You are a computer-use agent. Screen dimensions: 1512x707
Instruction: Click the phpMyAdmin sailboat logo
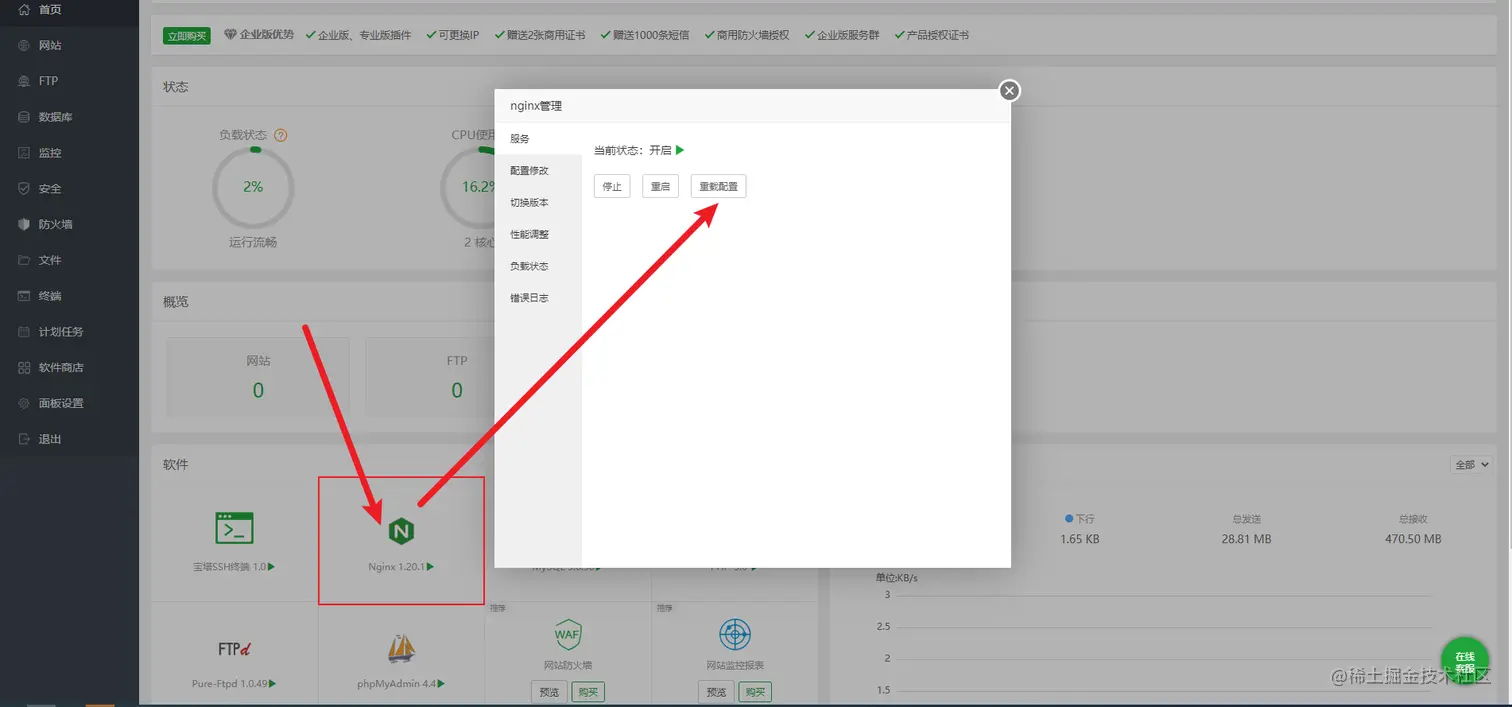(401, 649)
